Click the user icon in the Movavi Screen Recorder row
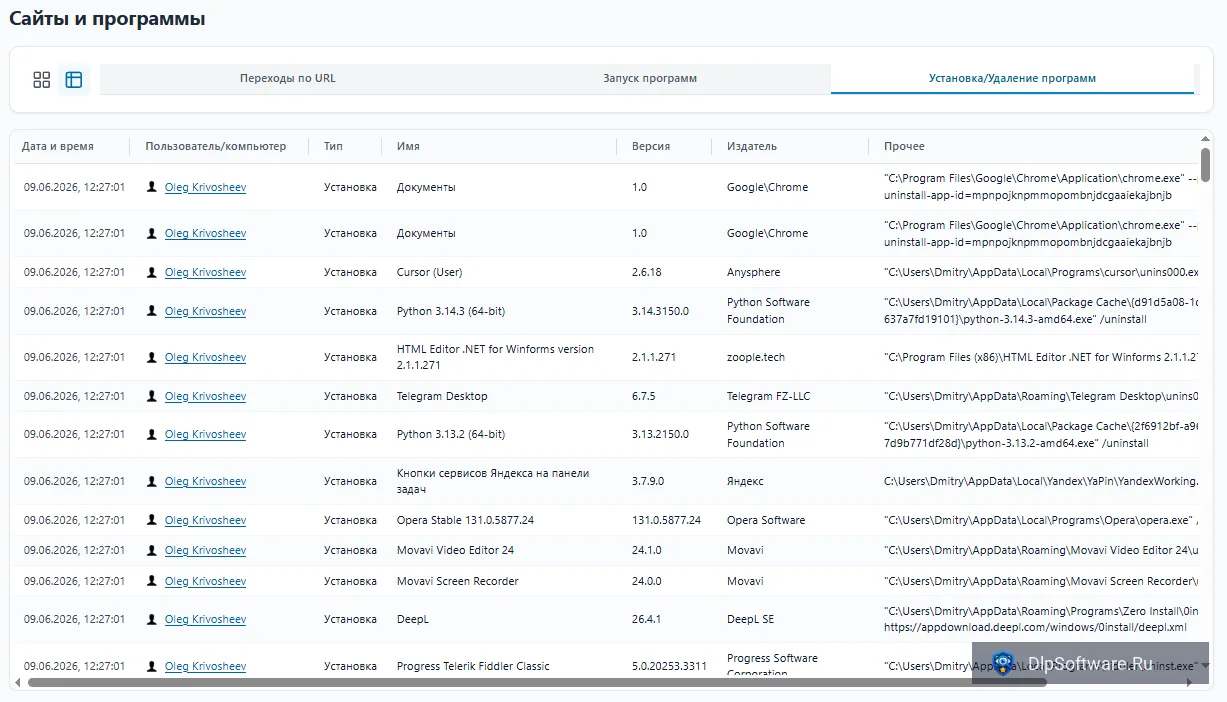 (152, 581)
